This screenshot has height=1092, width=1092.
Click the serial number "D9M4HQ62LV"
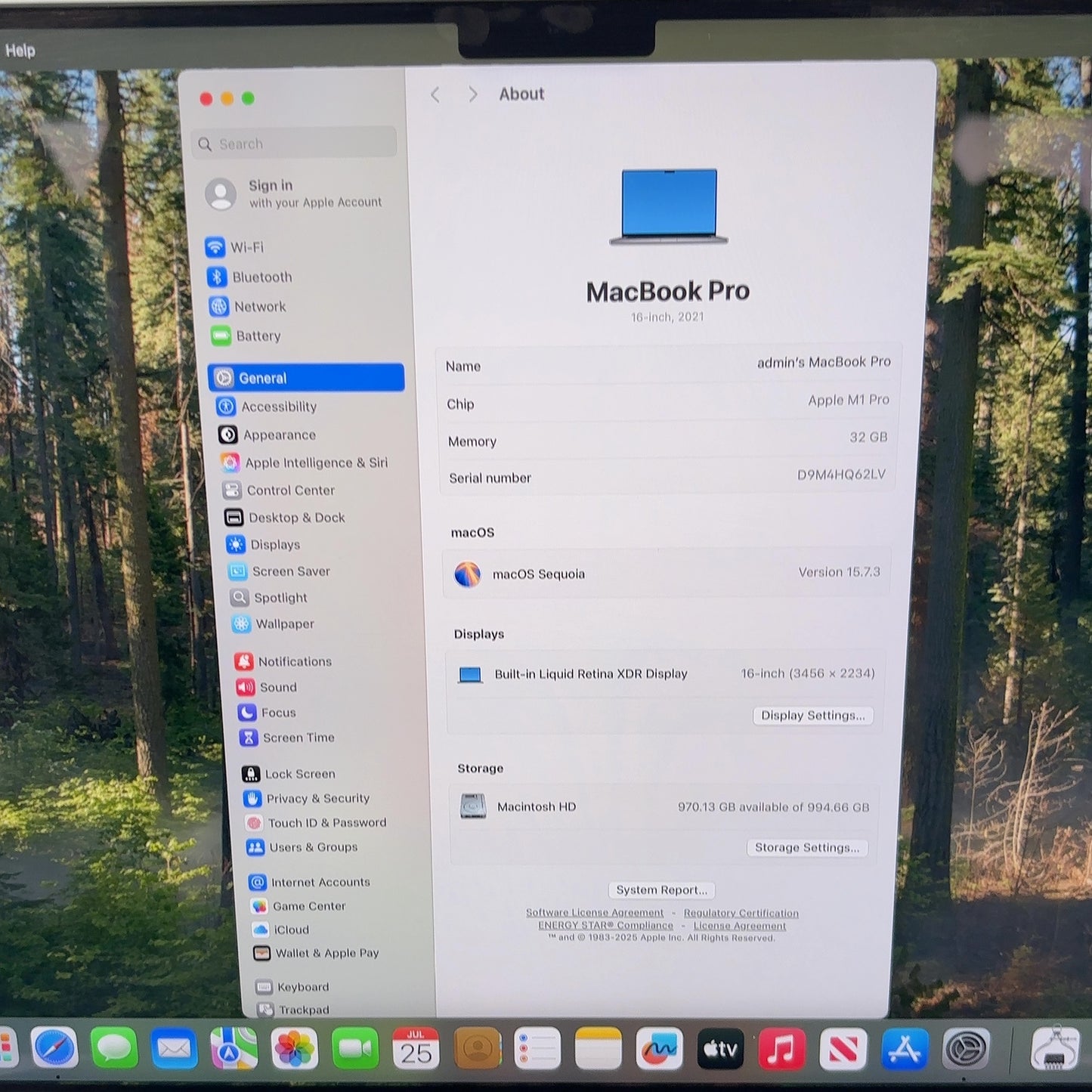pos(841,475)
